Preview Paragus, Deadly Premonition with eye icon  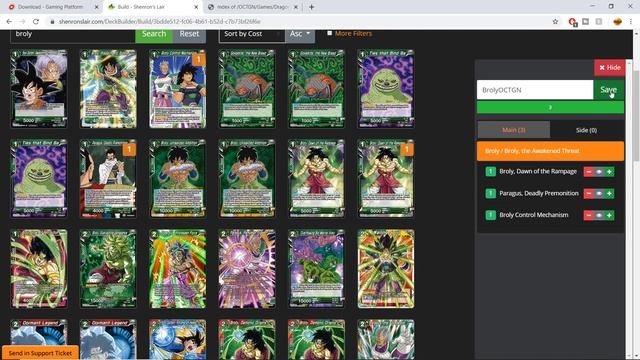point(599,193)
